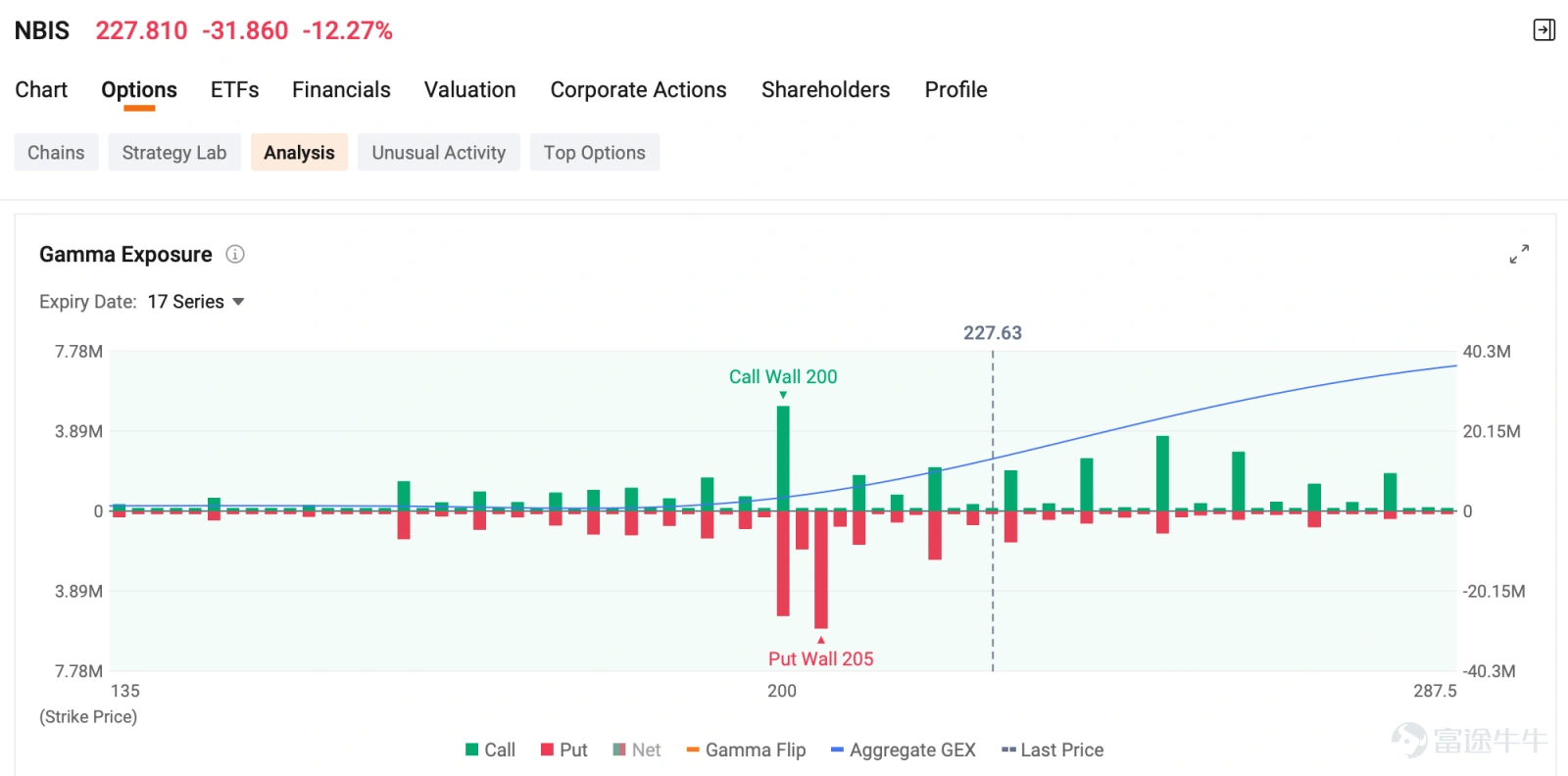Click the Put Wall 205 marker label
The width and height of the screenshot is (1568, 776).
point(820,659)
